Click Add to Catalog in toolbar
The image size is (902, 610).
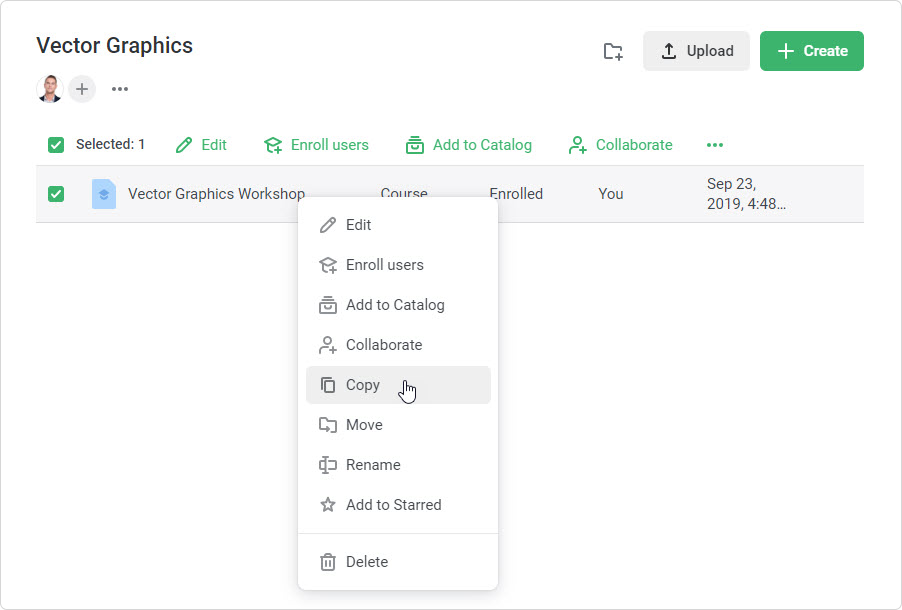(468, 145)
